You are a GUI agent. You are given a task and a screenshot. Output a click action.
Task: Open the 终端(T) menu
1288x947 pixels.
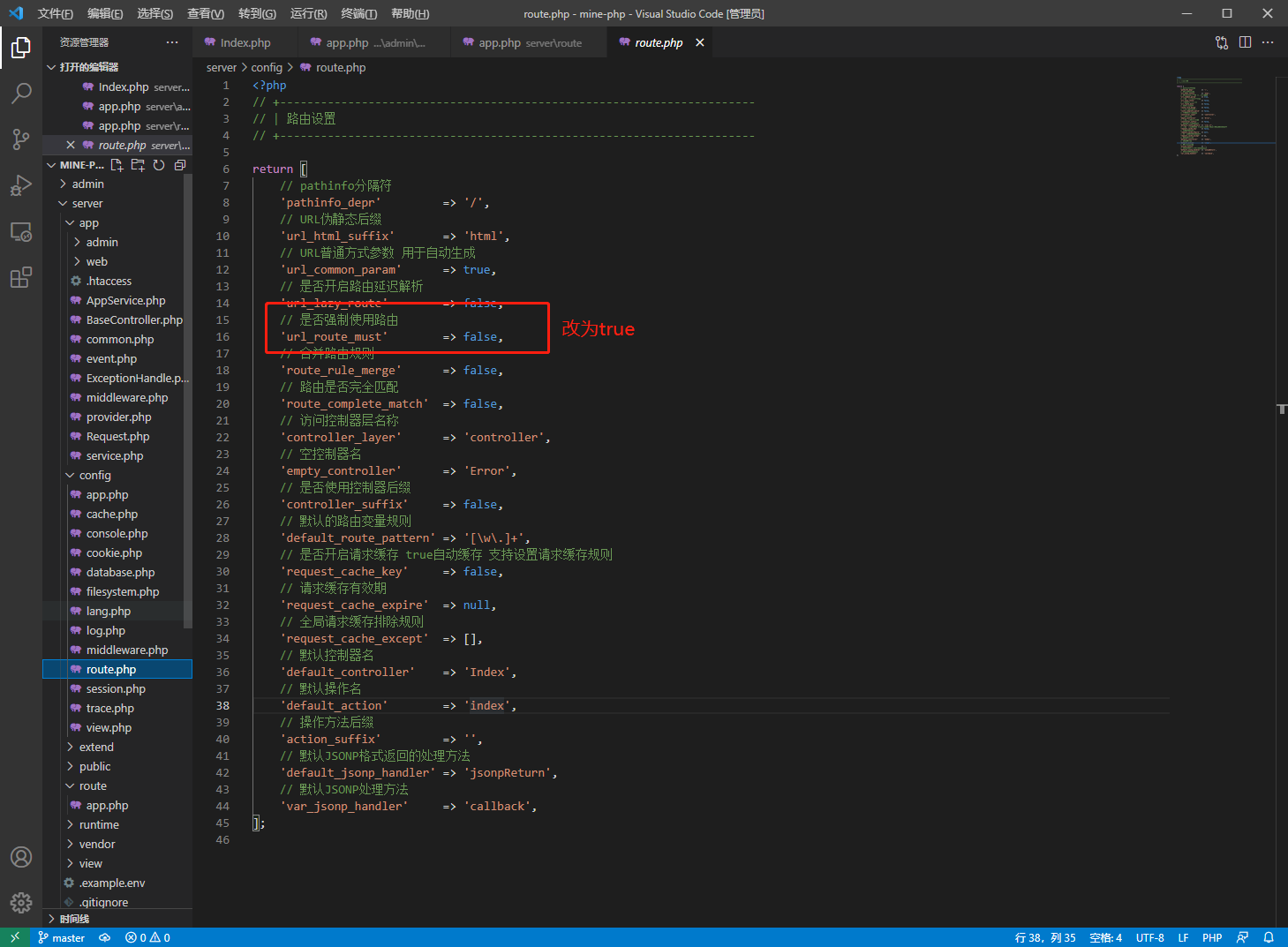(359, 13)
